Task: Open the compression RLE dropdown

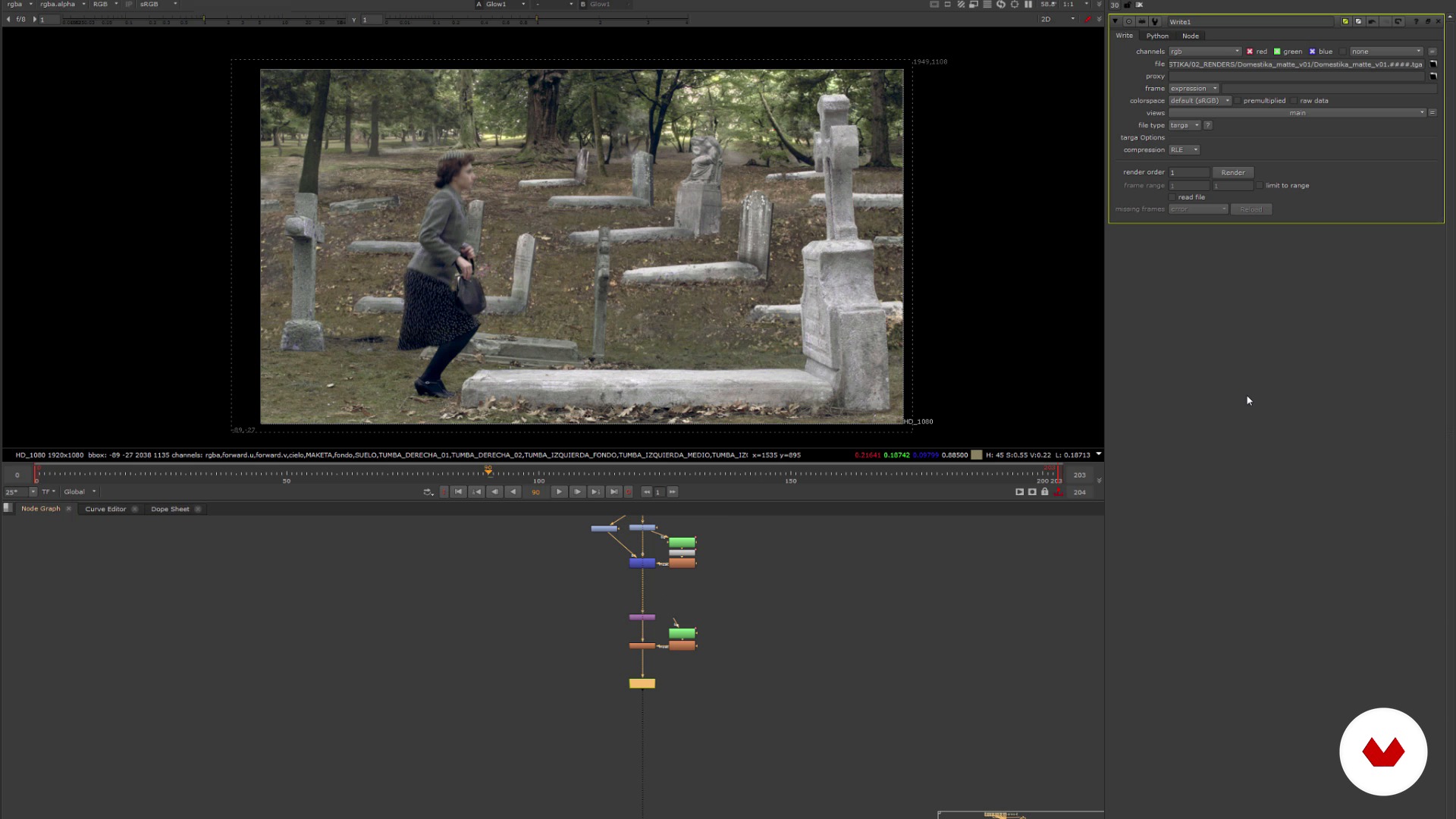Action: 1184,150
